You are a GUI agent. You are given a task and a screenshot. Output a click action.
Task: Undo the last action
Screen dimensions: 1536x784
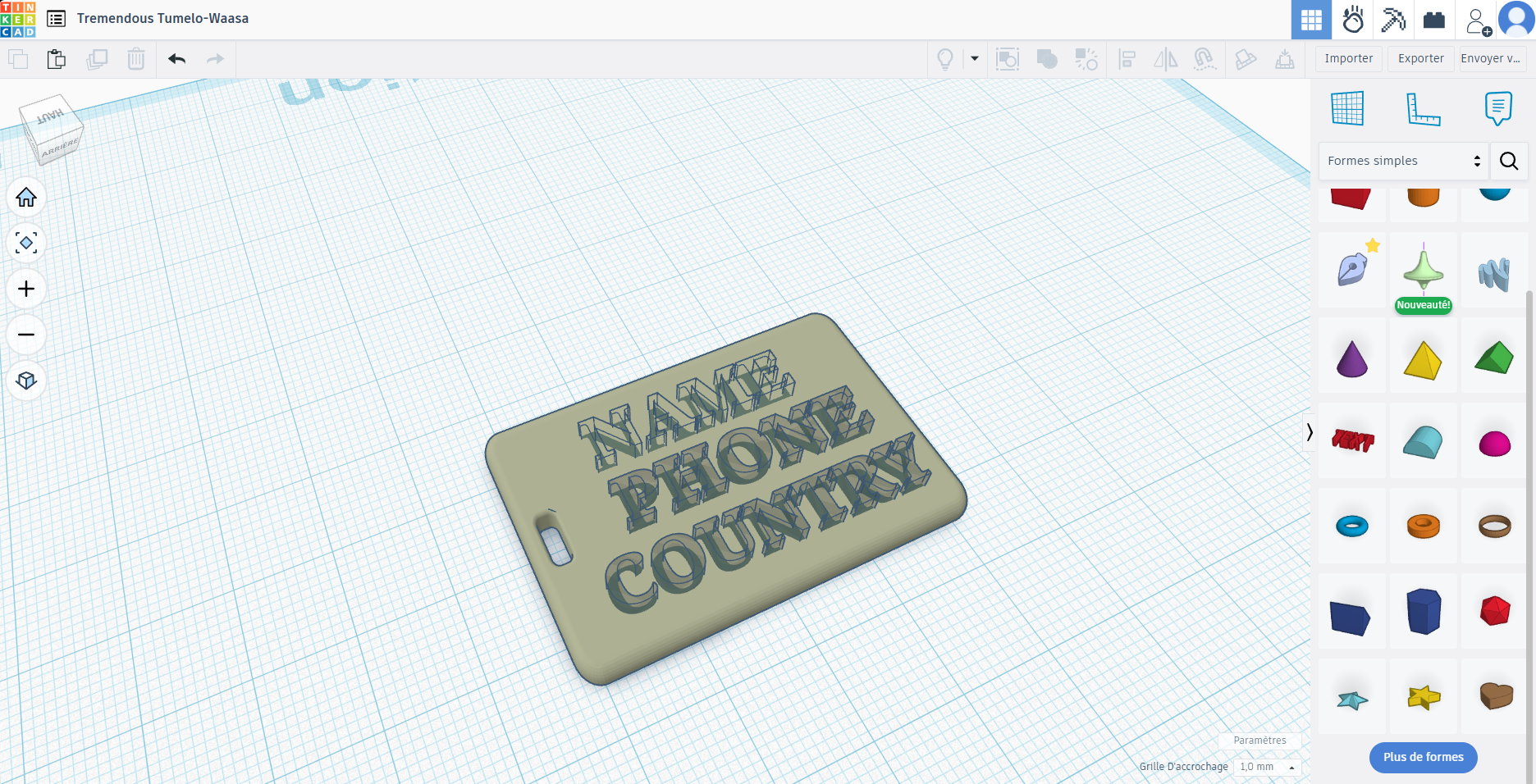point(176,59)
